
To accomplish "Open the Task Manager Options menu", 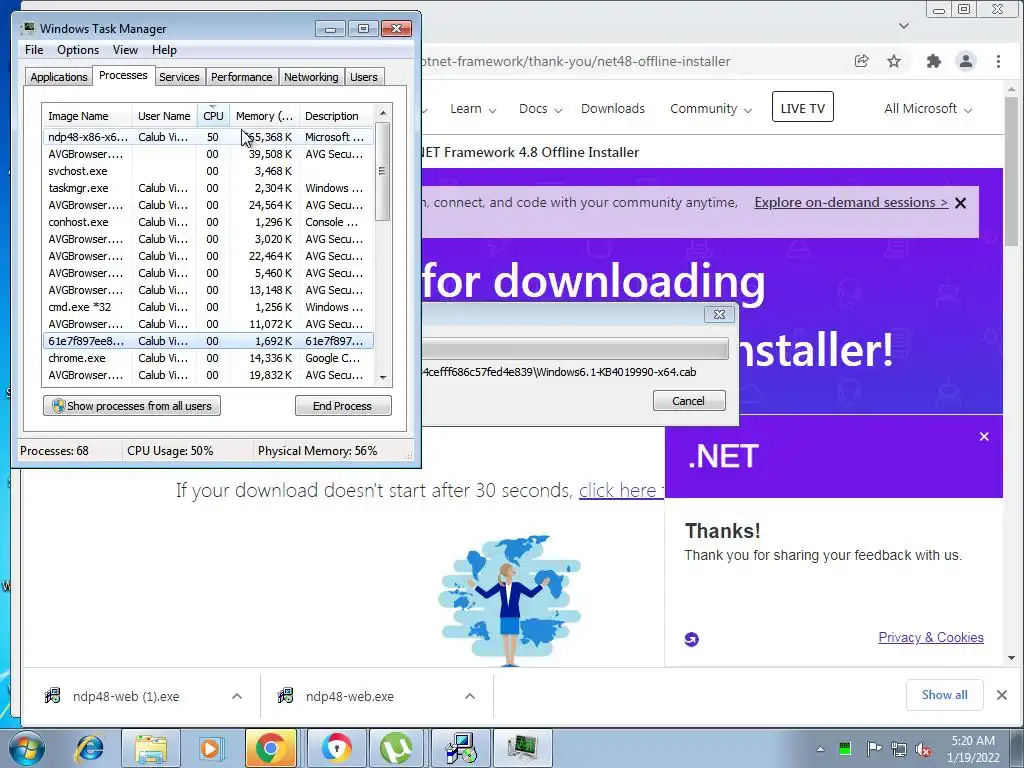I will [x=78, y=50].
